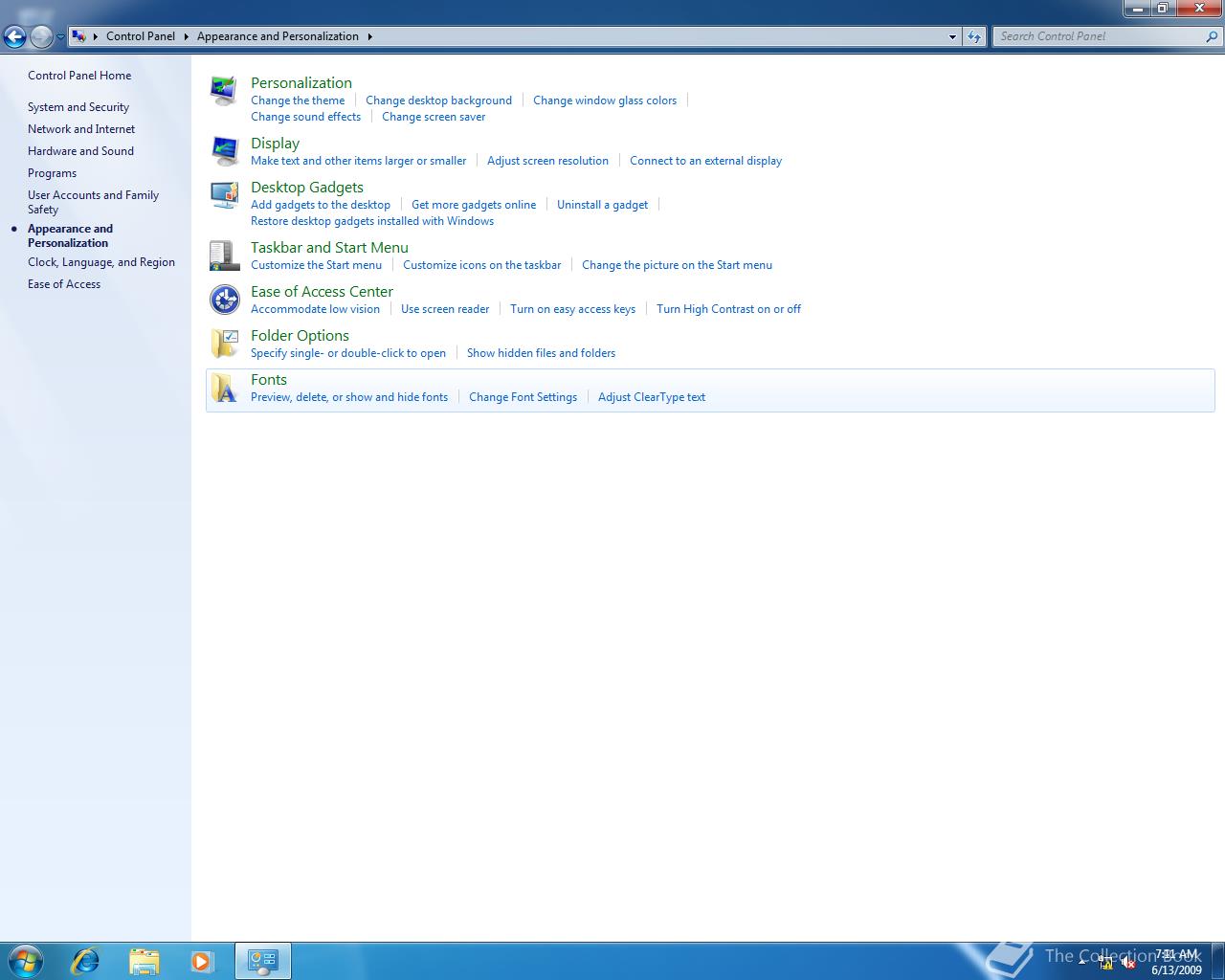Open the Ease of Access Center icon
This screenshot has width=1225, height=980.
pyautogui.click(x=224, y=300)
